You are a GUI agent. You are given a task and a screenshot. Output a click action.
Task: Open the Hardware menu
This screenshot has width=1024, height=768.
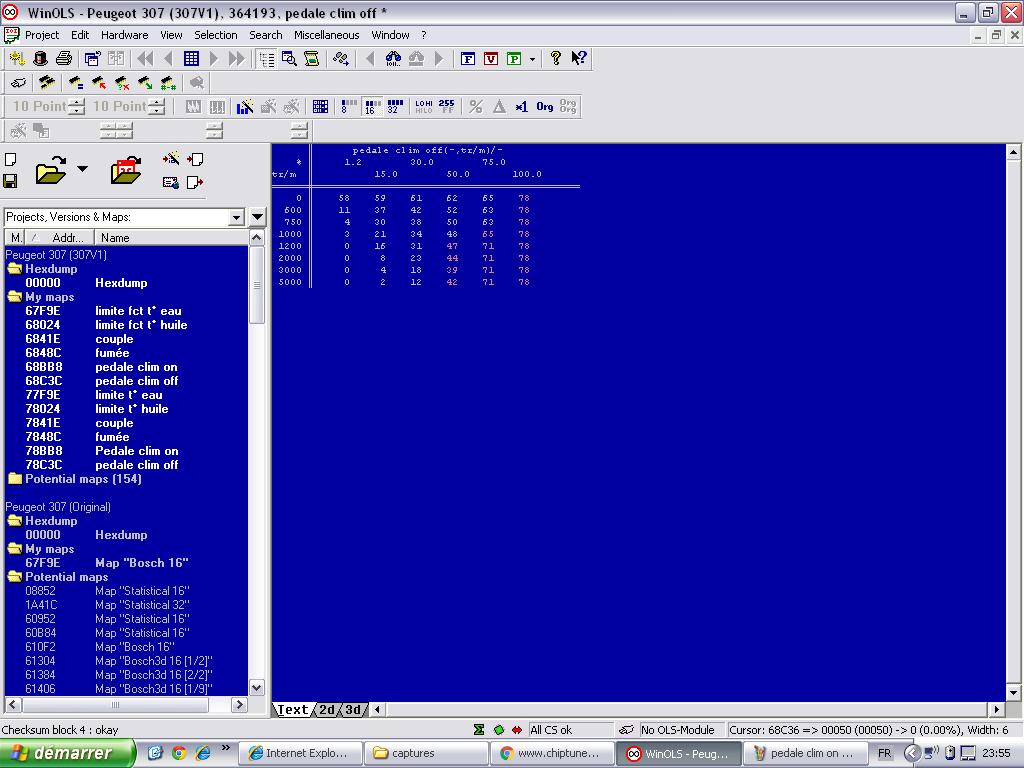pyautogui.click(x=124, y=35)
